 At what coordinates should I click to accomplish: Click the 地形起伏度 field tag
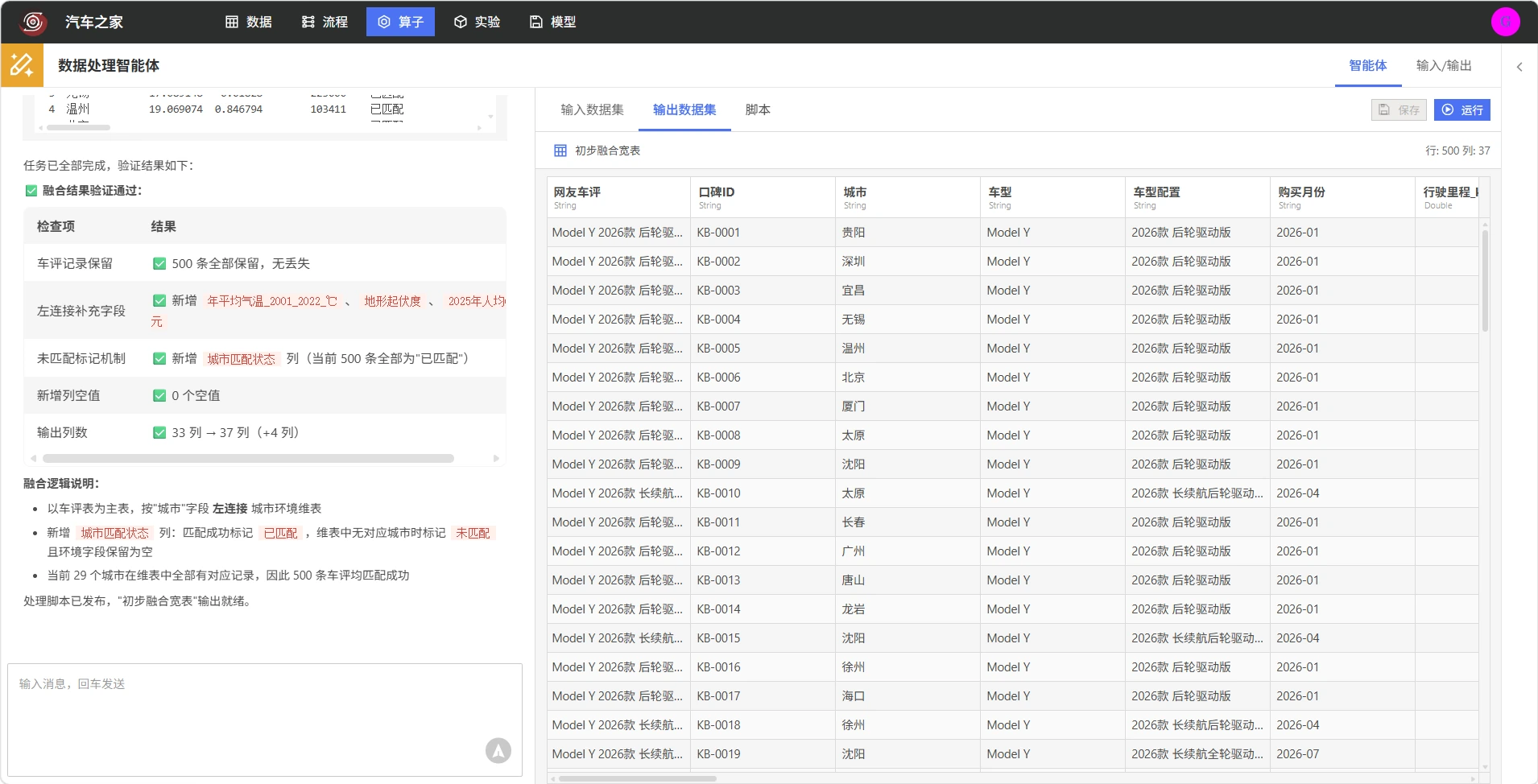tap(392, 301)
